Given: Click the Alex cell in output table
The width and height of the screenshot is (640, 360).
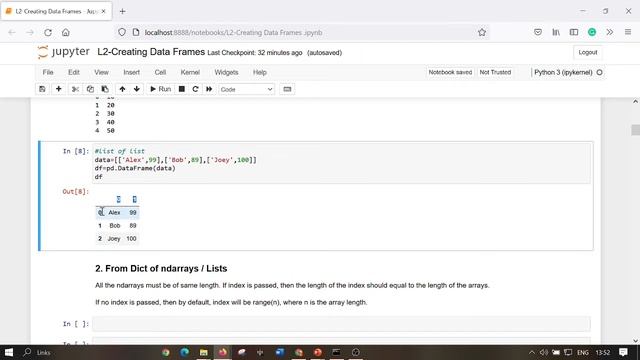Looking at the screenshot, I should [x=114, y=213].
